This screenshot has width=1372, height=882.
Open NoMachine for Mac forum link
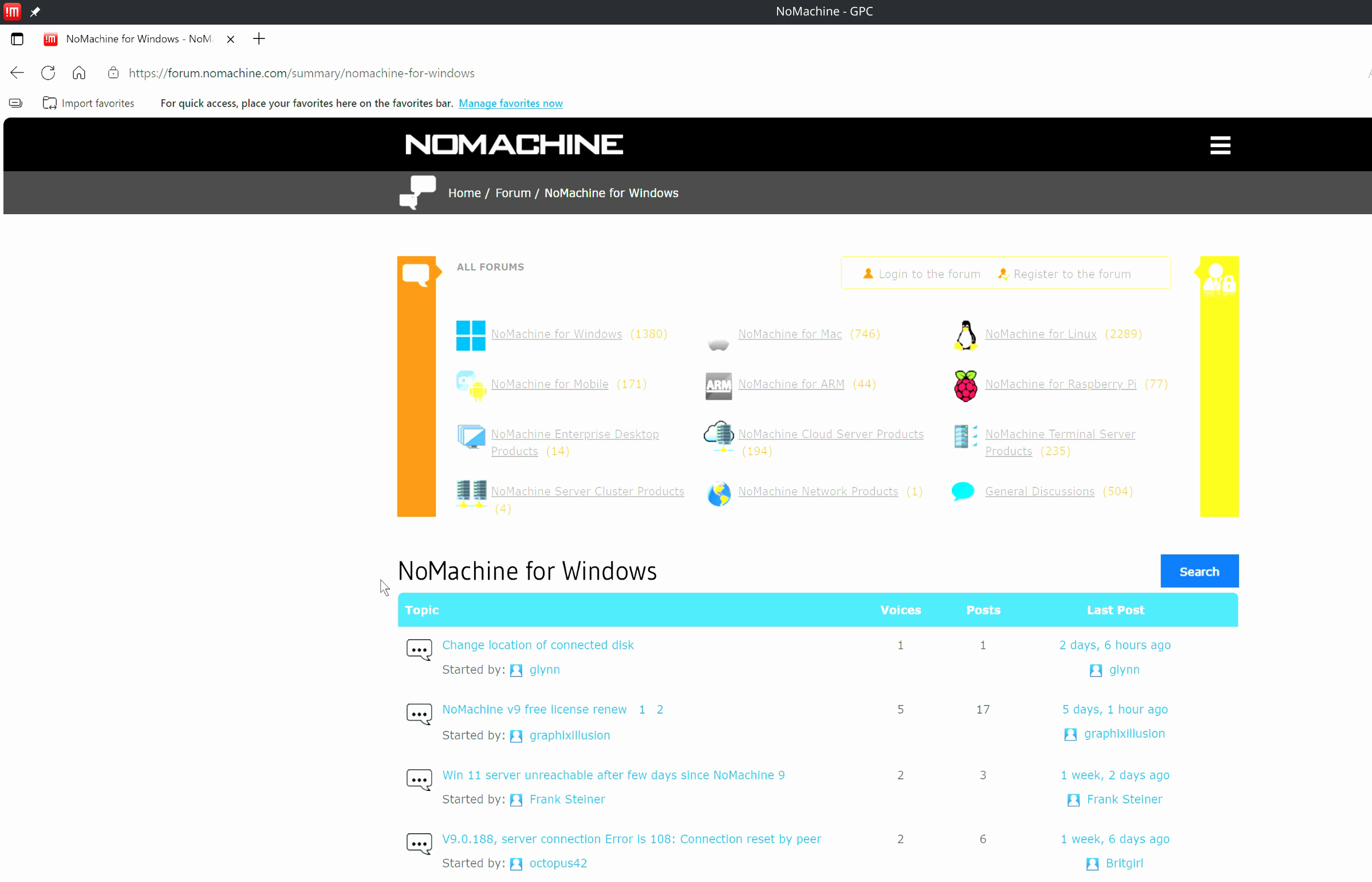(x=790, y=334)
